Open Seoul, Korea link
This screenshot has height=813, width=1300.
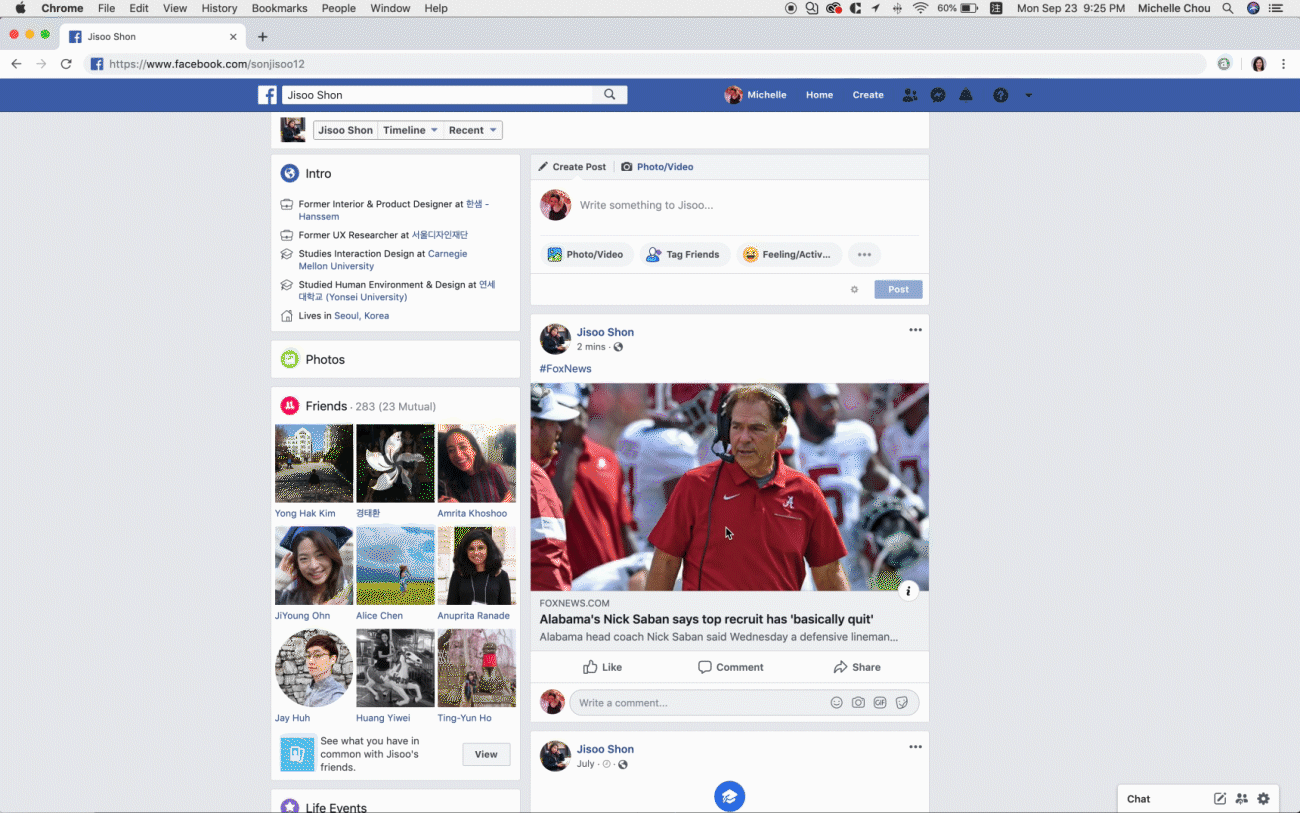[x=361, y=316]
